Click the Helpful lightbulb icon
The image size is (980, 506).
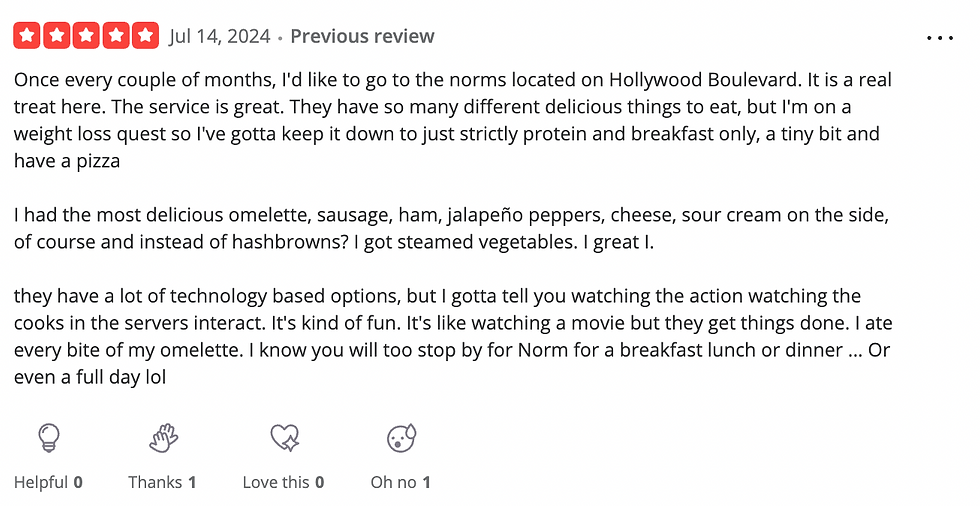(x=49, y=437)
